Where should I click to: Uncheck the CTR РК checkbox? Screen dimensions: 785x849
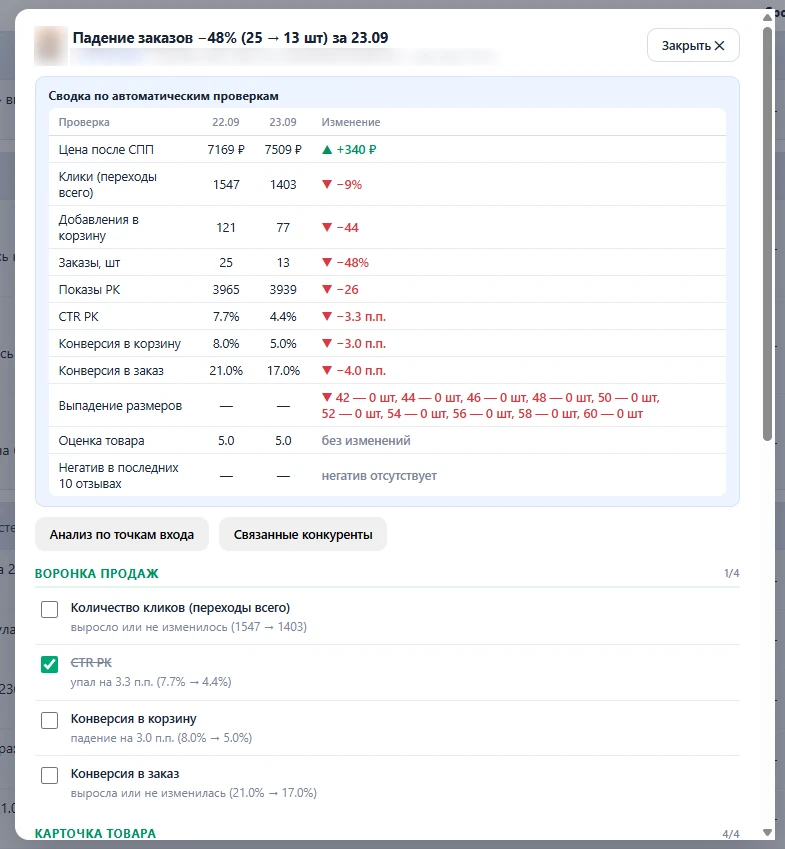tap(49, 664)
